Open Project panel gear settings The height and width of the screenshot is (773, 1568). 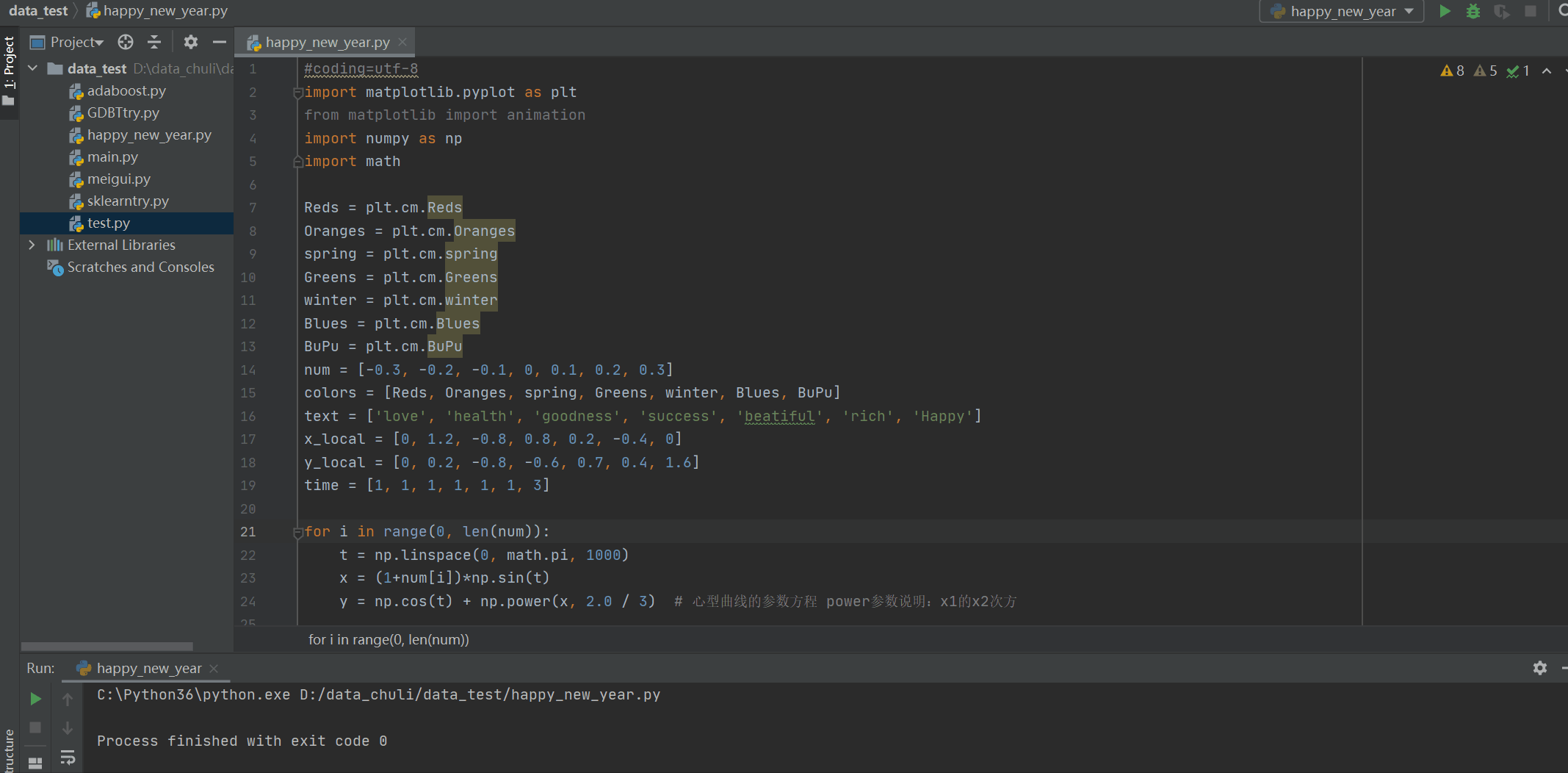191,42
